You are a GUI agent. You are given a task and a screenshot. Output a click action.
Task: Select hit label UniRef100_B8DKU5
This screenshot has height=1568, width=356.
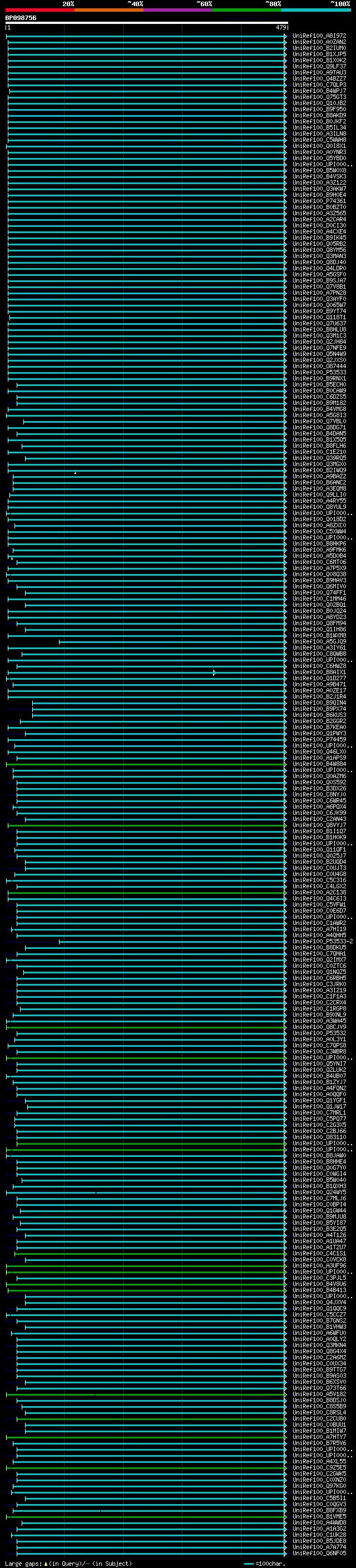[x=319, y=948]
